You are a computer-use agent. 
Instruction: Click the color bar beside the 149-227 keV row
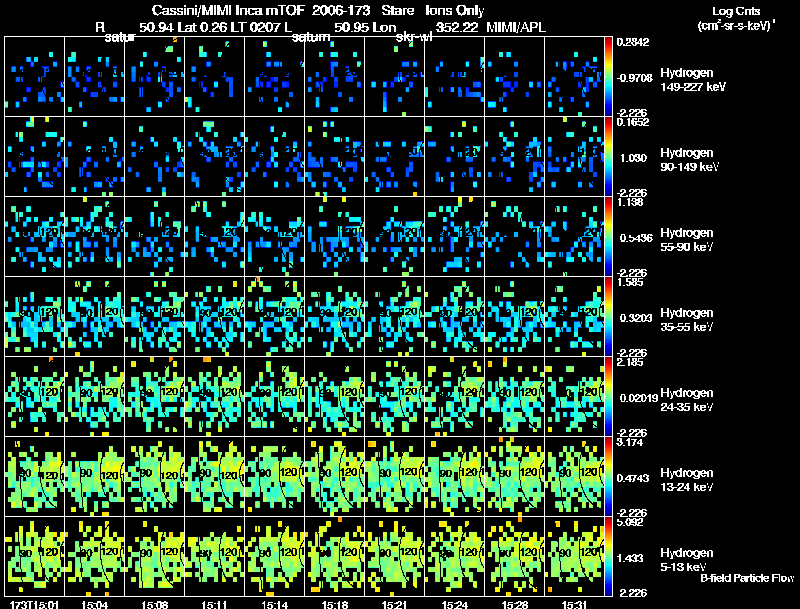608,77
